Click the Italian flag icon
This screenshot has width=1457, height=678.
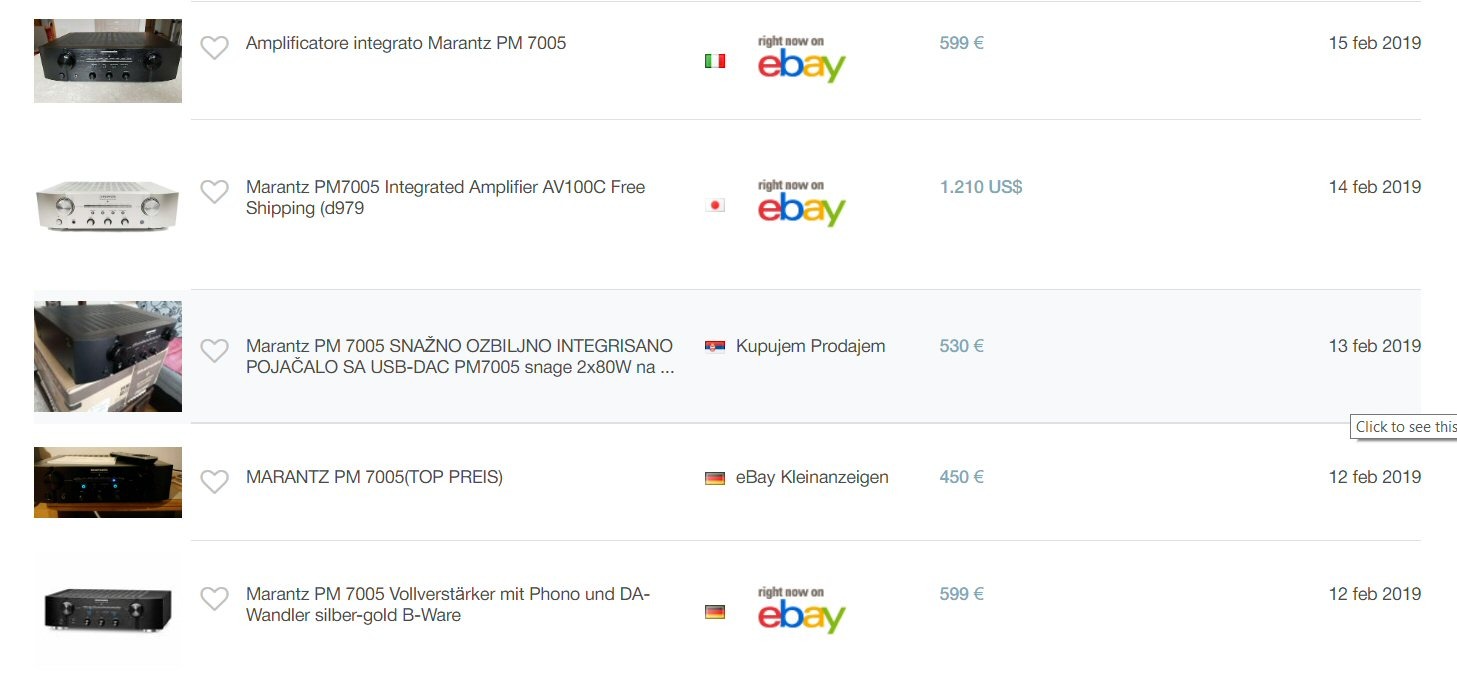[715, 61]
